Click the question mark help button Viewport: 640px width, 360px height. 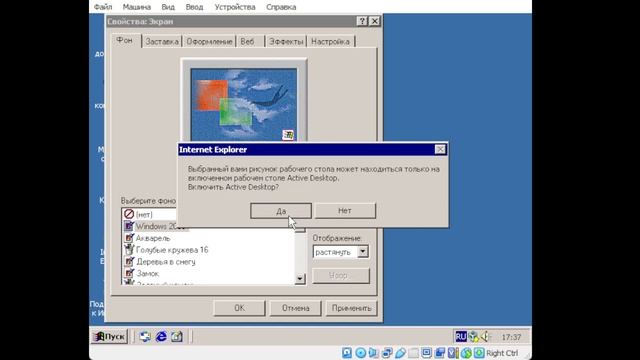click(362, 21)
